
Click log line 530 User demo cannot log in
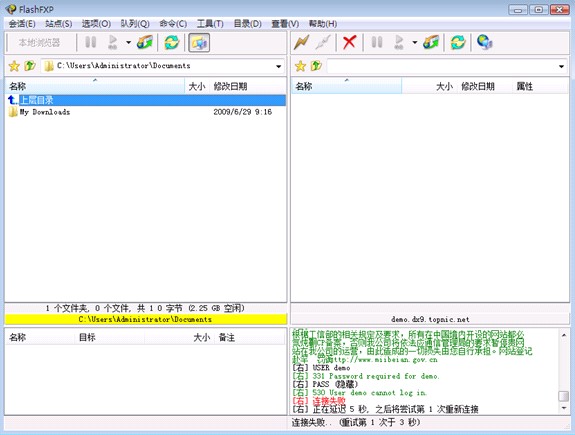coord(359,393)
